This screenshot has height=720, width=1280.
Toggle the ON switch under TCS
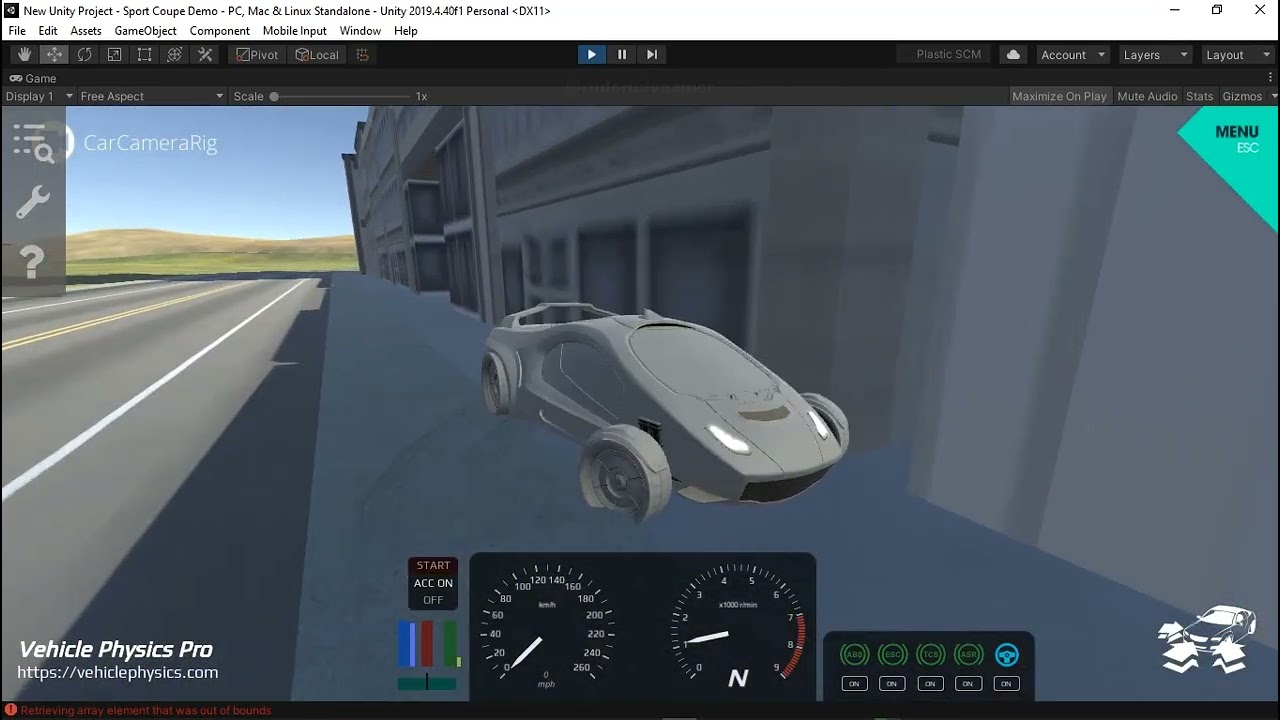click(930, 684)
